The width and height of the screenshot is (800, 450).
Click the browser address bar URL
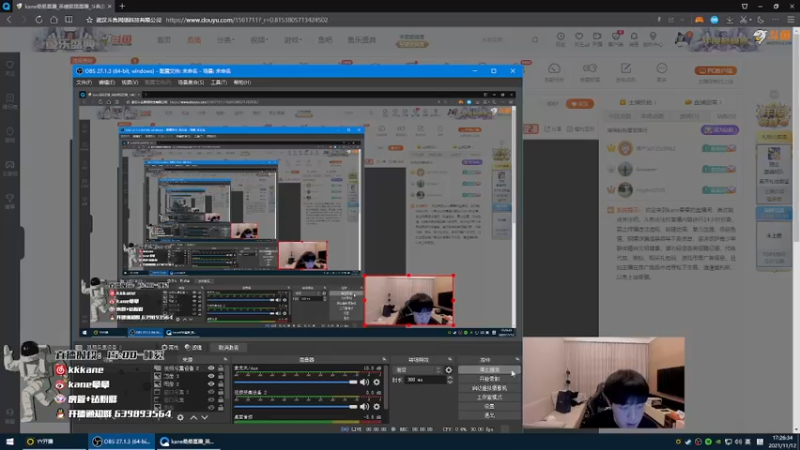pos(246,20)
